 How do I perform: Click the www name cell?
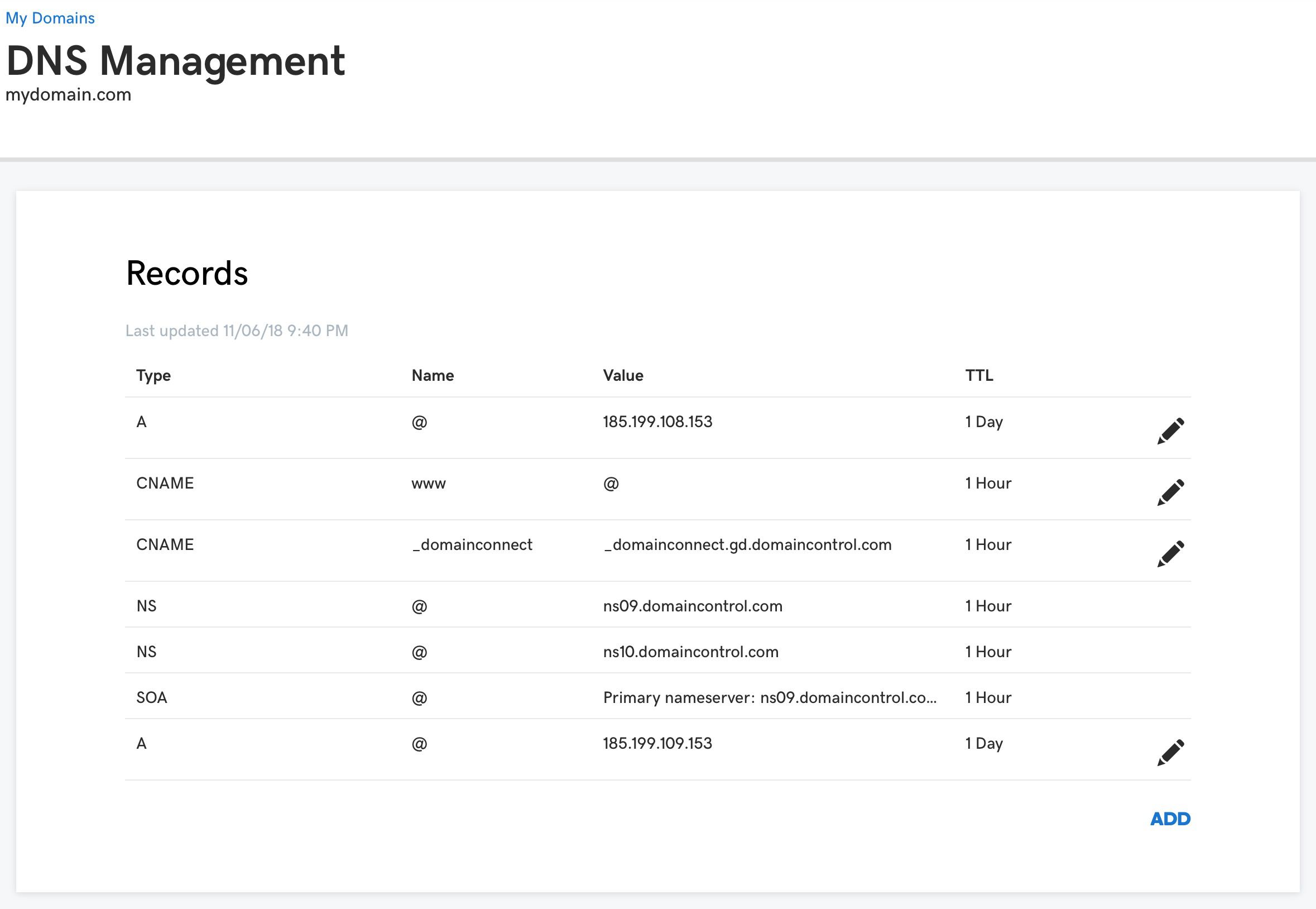click(429, 484)
